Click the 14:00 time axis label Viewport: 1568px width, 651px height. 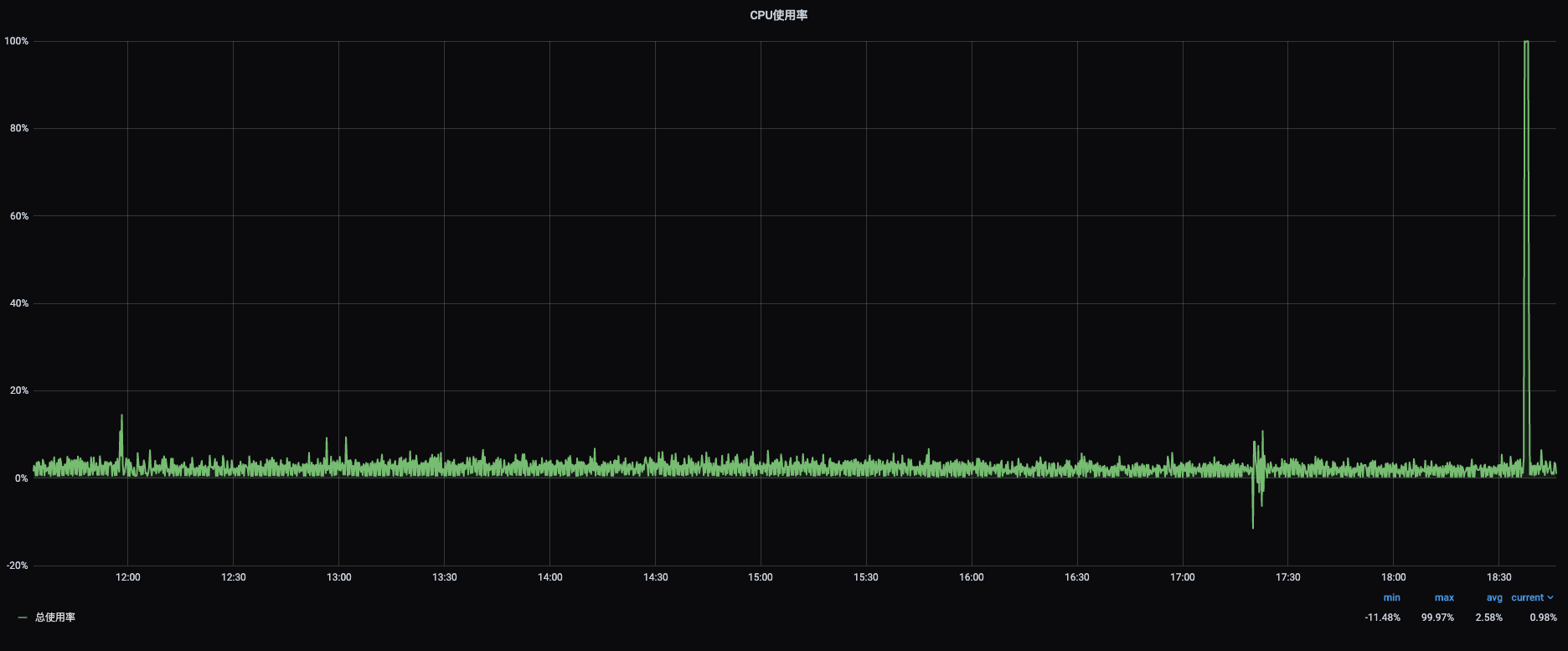[550, 577]
